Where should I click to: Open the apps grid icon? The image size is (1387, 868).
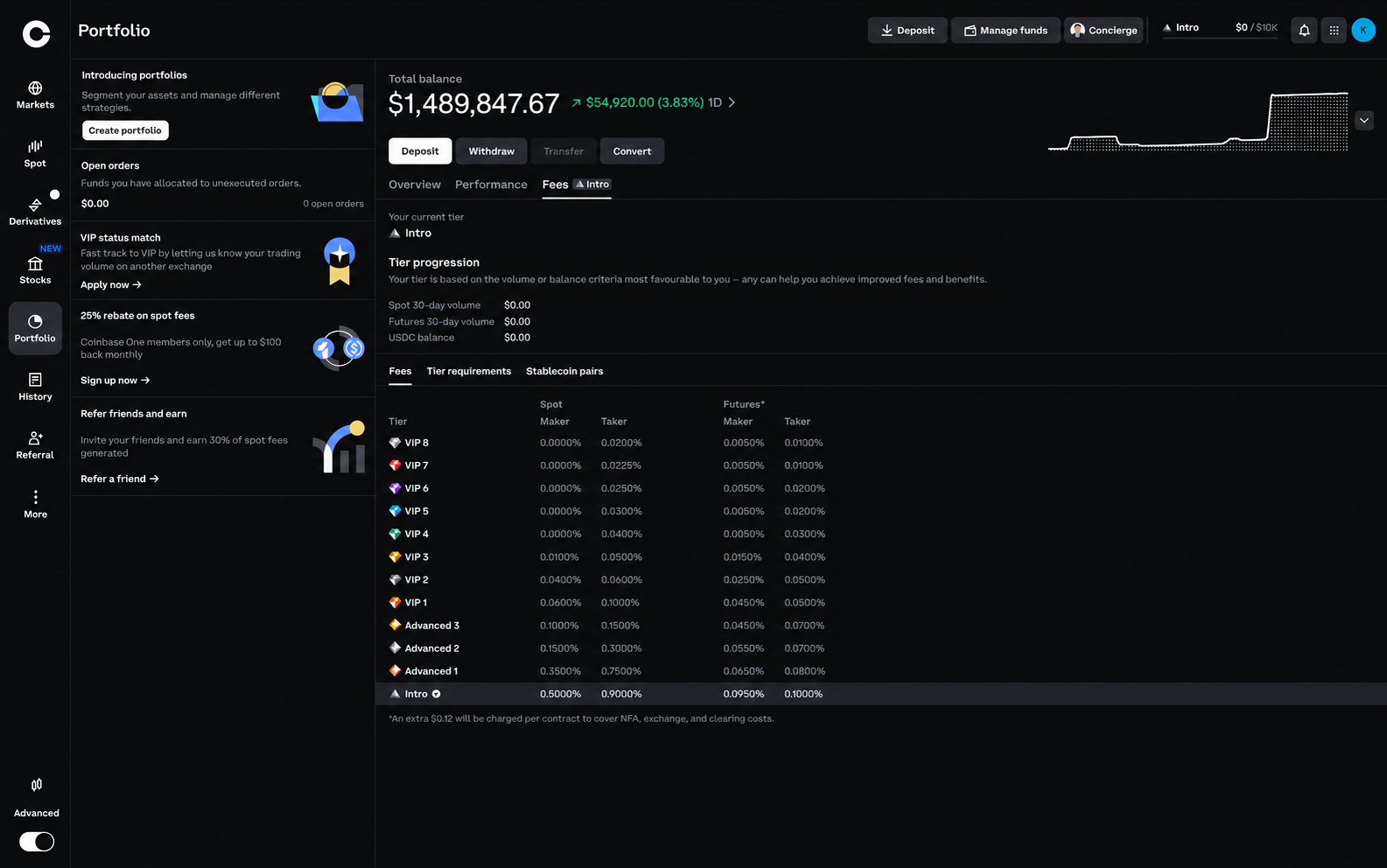coord(1334,31)
